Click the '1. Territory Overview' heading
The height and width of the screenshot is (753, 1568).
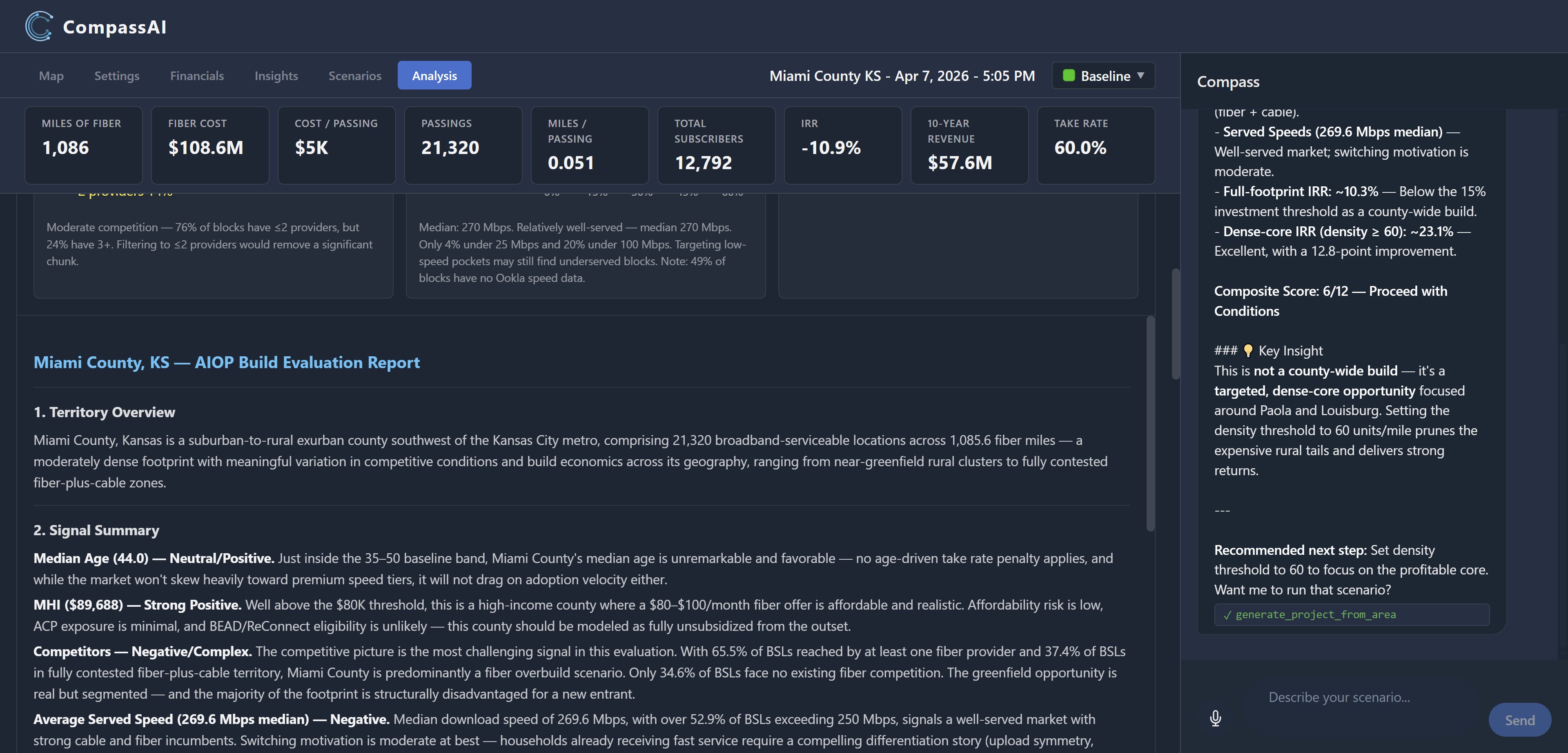click(x=104, y=412)
